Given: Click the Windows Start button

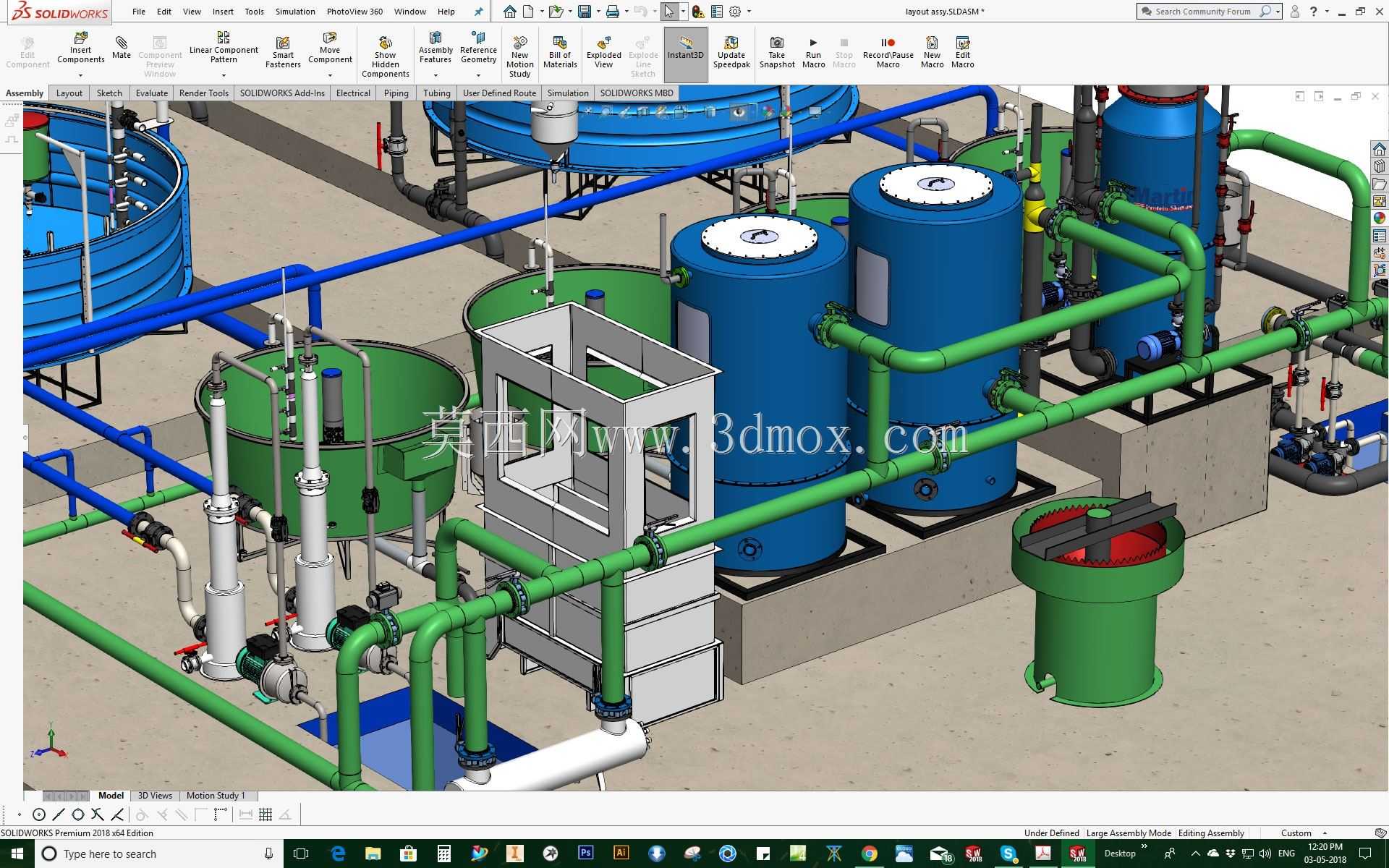Looking at the screenshot, I should (17, 854).
